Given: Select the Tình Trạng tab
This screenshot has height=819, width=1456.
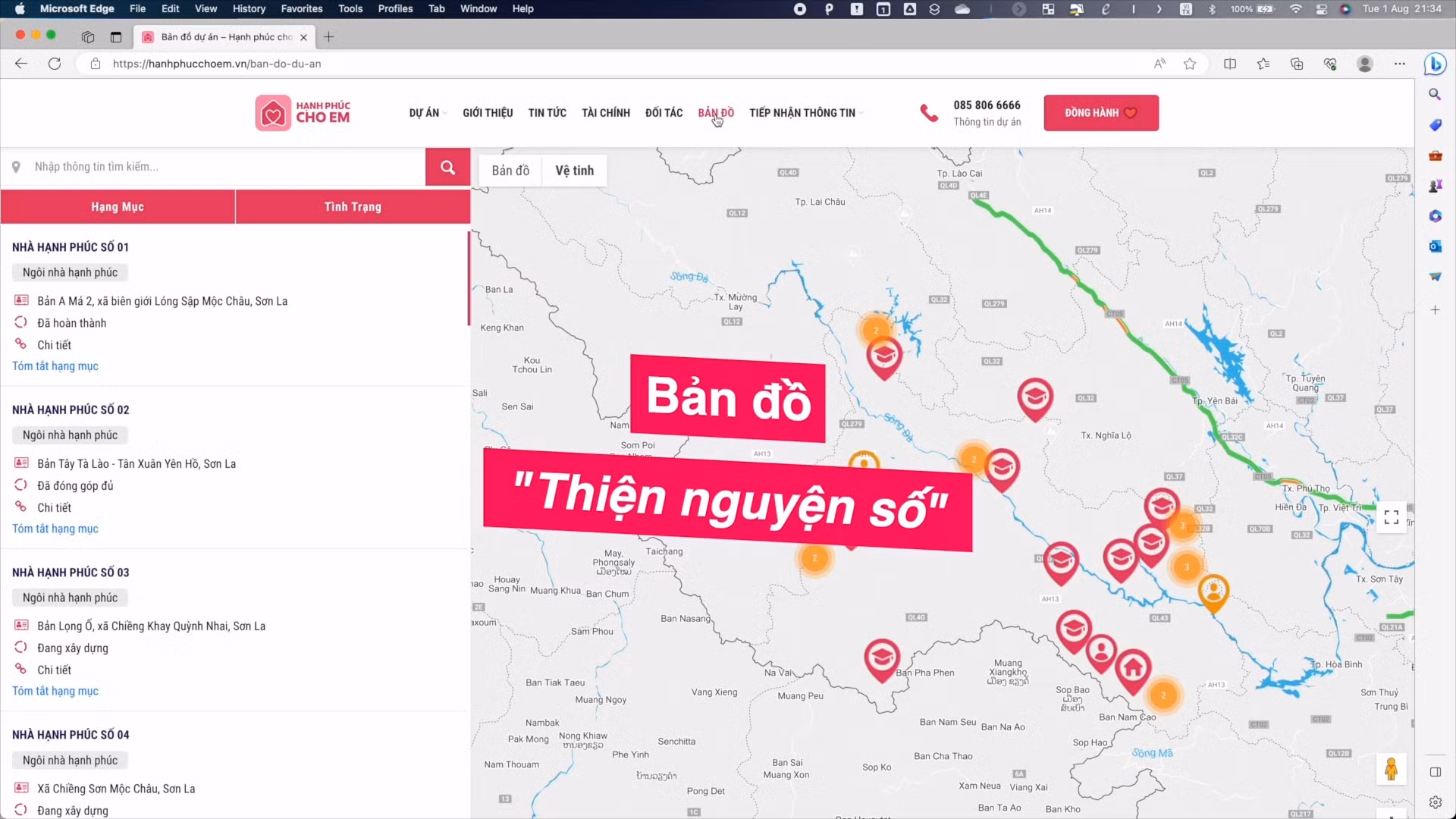Looking at the screenshot, I should point(353,207).
